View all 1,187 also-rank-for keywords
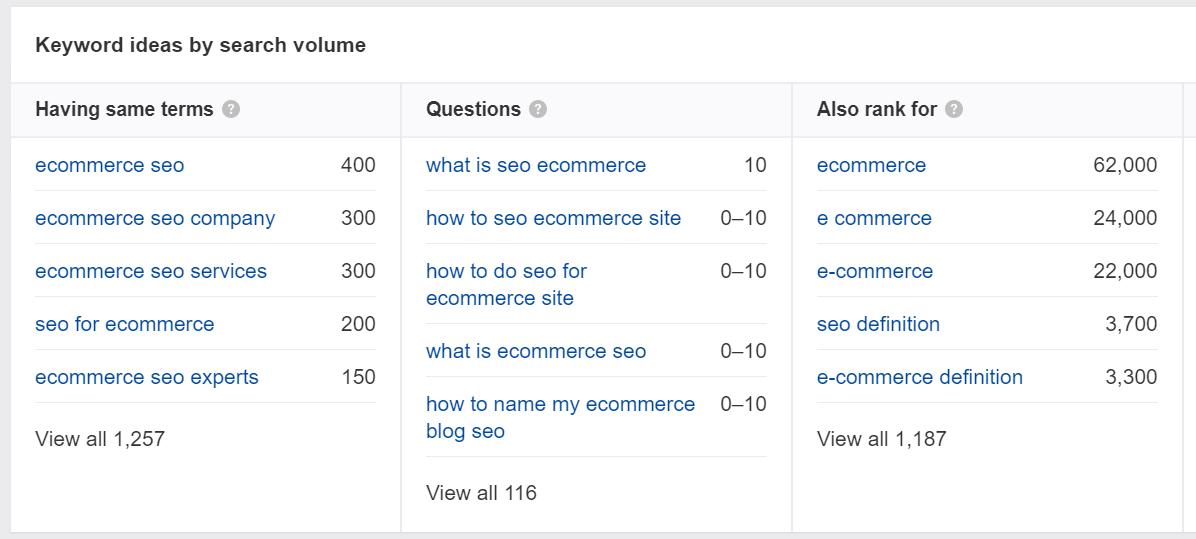The width and height of the screenshot is (1196, 539). [x=881, y=438]
